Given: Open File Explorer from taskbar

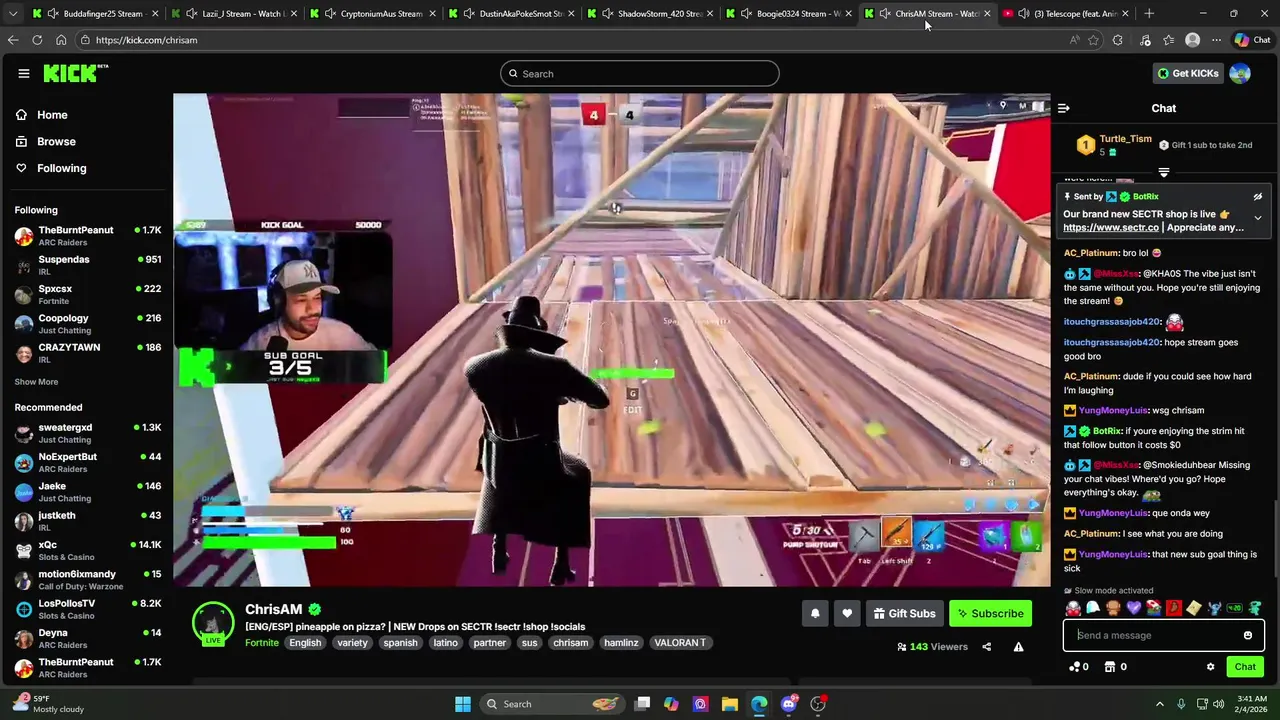Looking at the screenshot, I should [730, 704].
